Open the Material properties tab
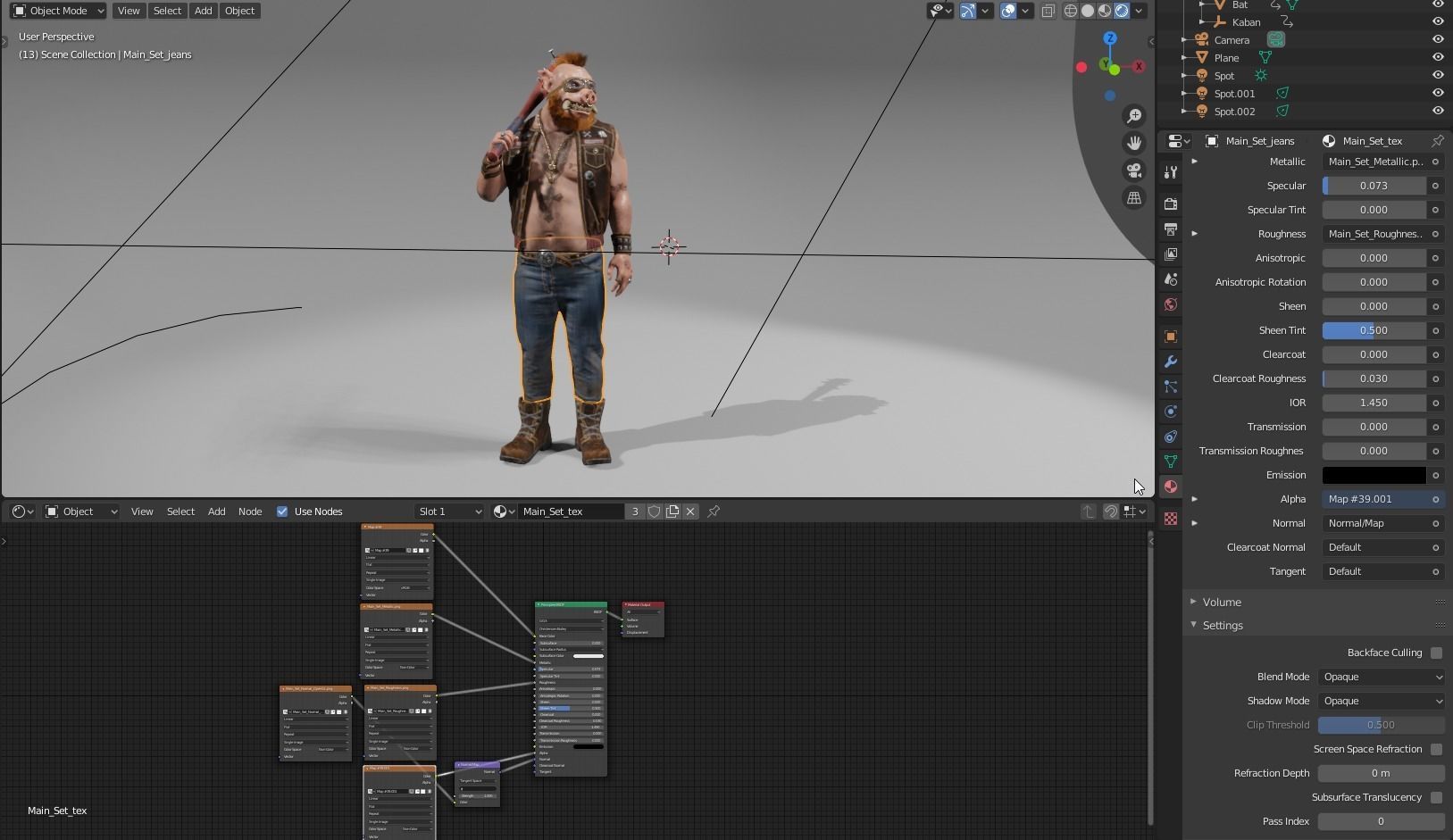 coord(1171,487)
